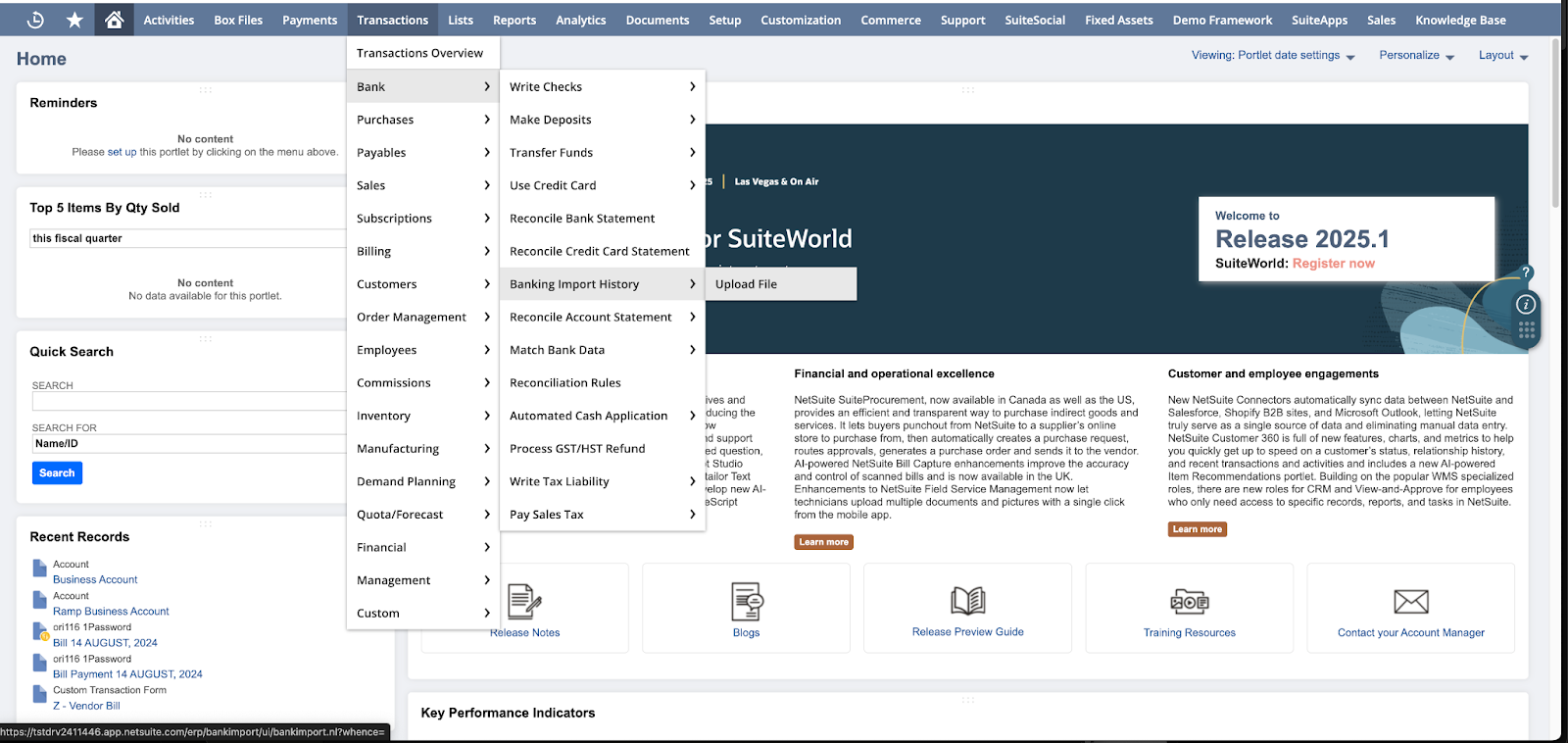This screenshot has width=1568, height=743.
Task: Expand the Write Checks submenu
Action: click(x=603, y=87)
